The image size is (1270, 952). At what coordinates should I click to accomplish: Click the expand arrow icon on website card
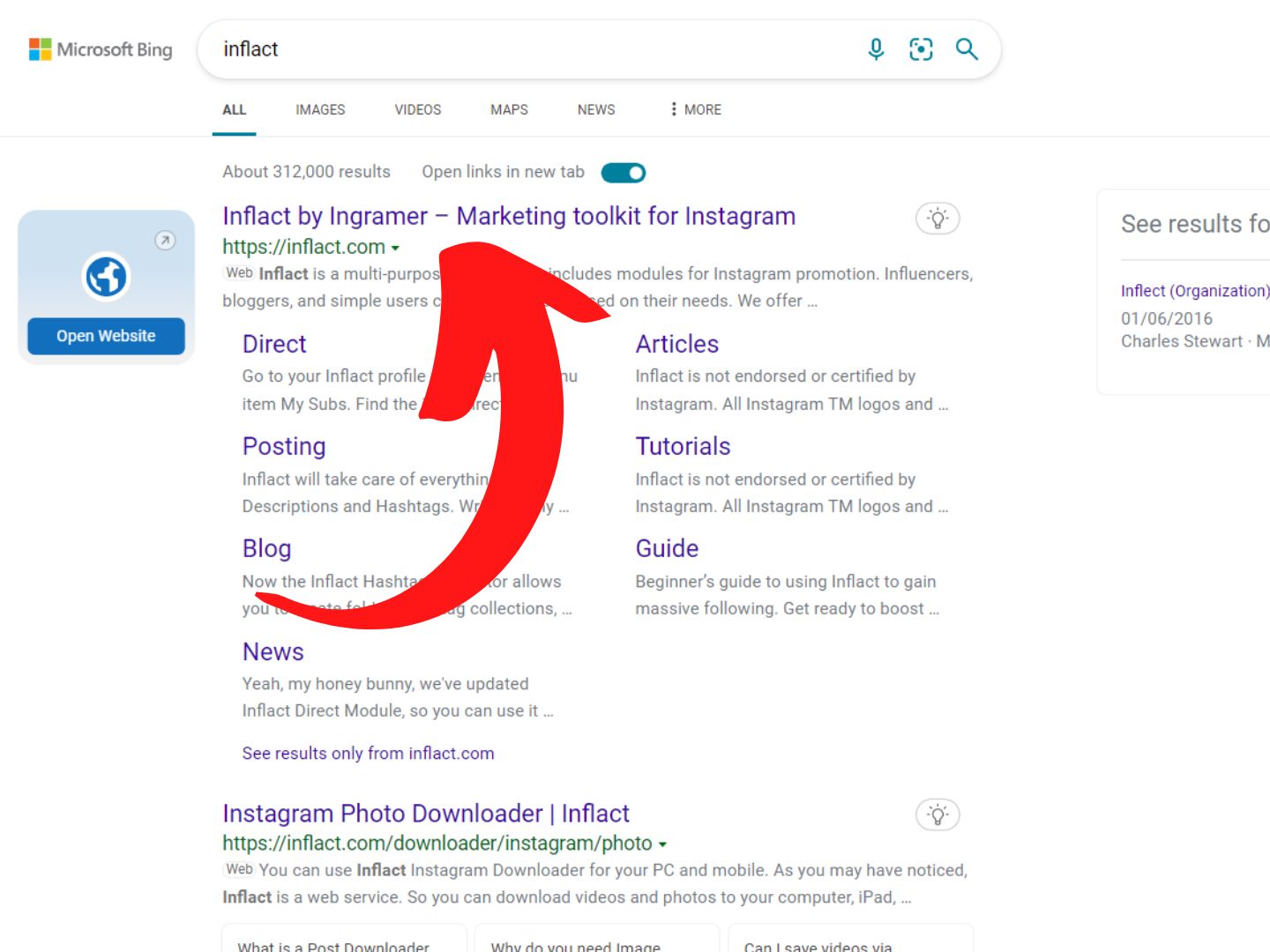click(x=165, y=240)
